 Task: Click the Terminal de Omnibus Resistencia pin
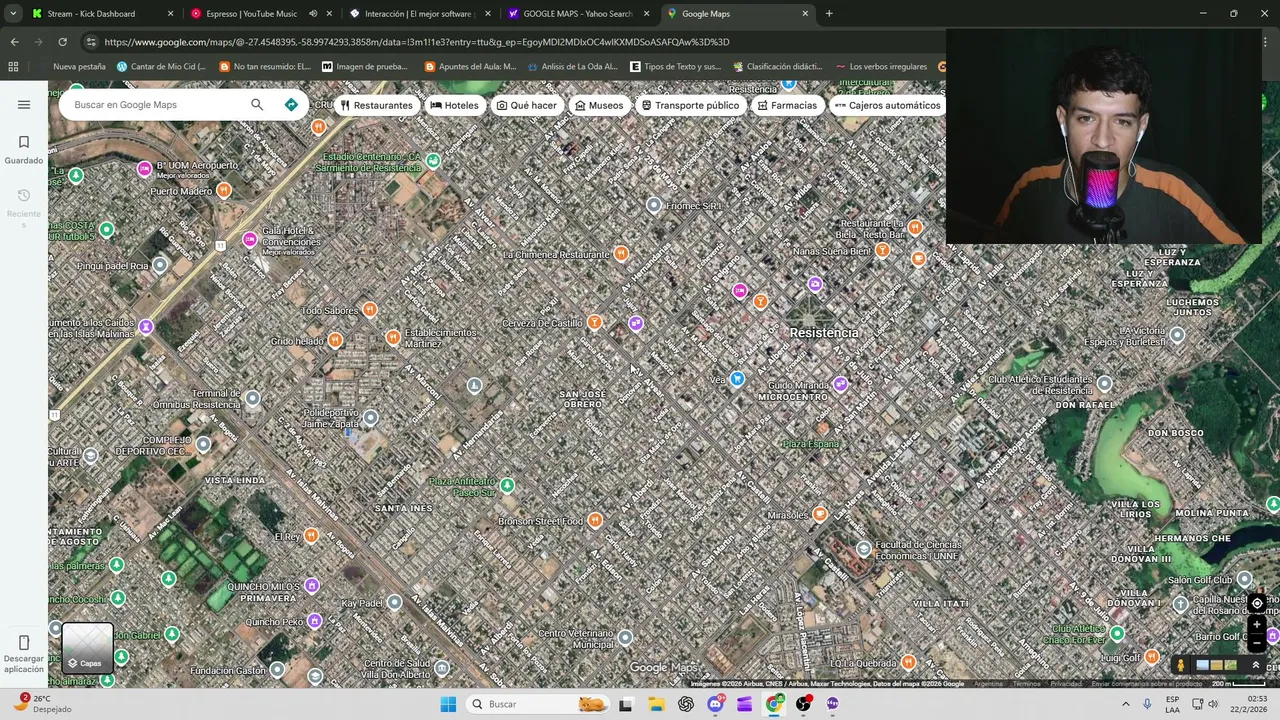pos(253,398)
